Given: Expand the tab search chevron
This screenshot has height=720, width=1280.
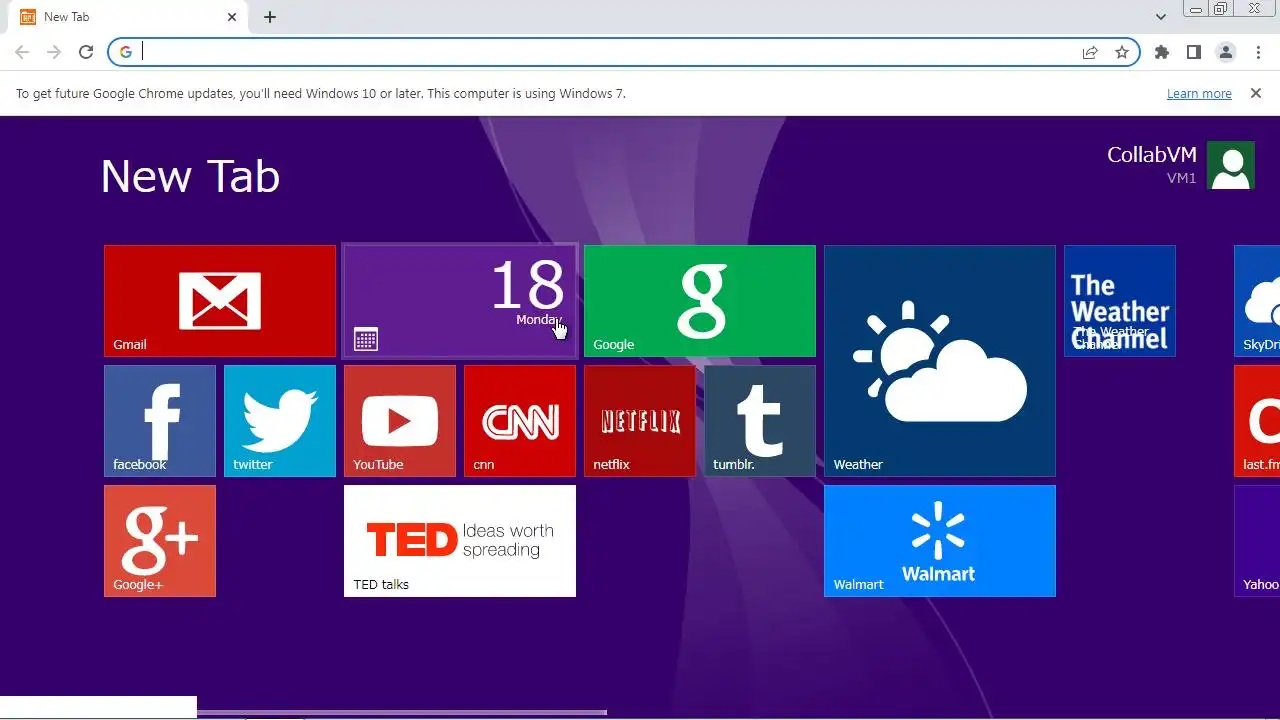Looking at the screenshot, I should [1161, 17].
